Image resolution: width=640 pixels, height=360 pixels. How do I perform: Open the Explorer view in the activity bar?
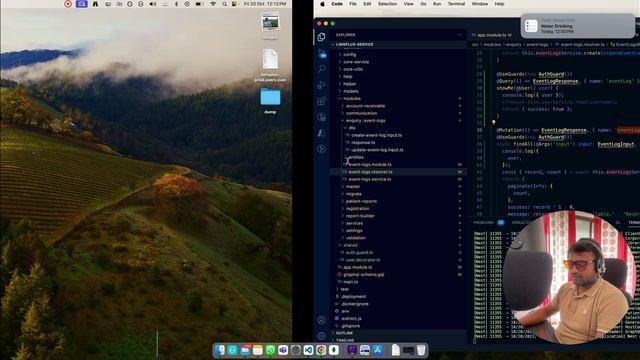pos(322,37)
